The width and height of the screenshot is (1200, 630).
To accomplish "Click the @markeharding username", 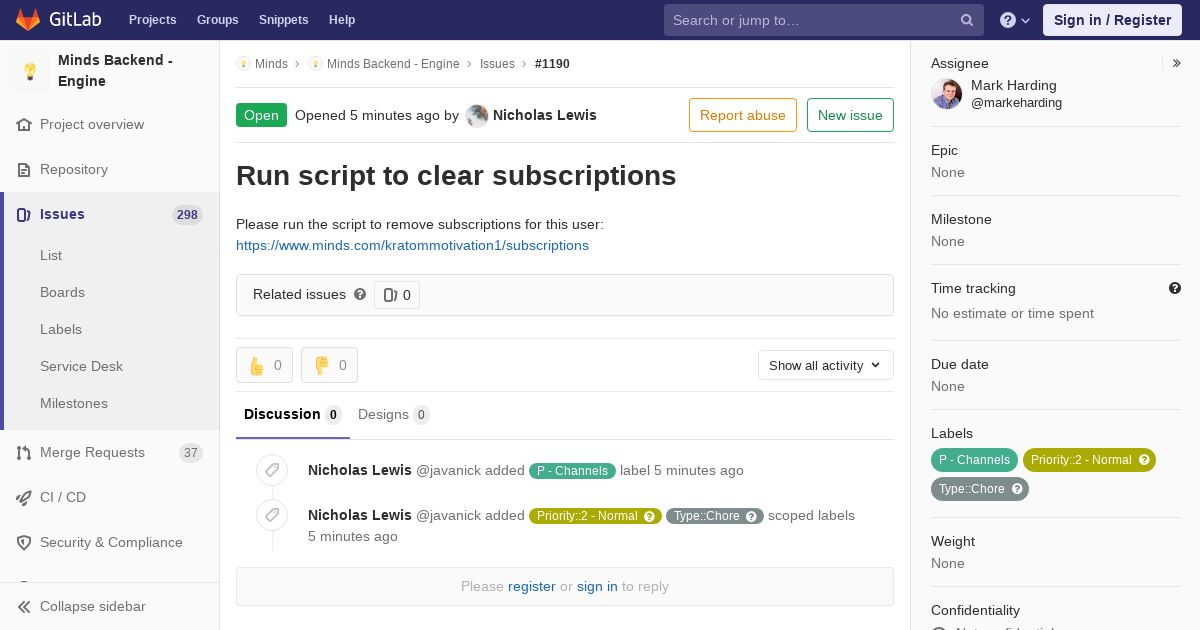I will (x=1016, y=103).
